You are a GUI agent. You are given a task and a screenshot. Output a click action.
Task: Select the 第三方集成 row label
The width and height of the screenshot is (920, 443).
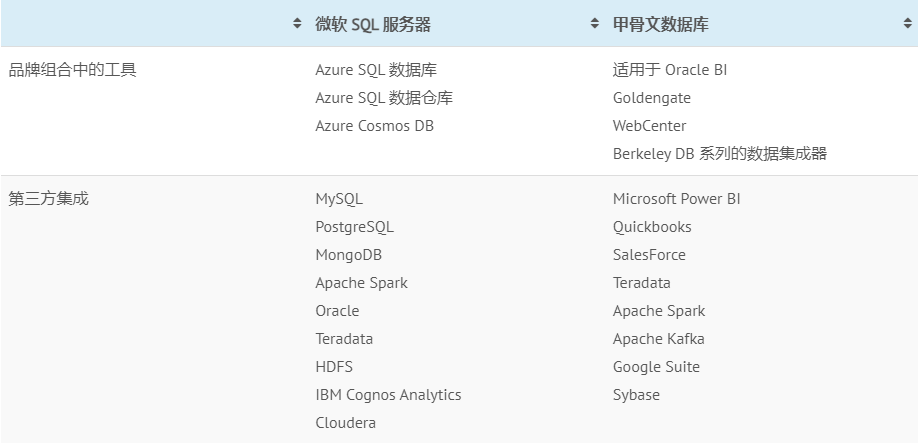(x=49, y=199)
